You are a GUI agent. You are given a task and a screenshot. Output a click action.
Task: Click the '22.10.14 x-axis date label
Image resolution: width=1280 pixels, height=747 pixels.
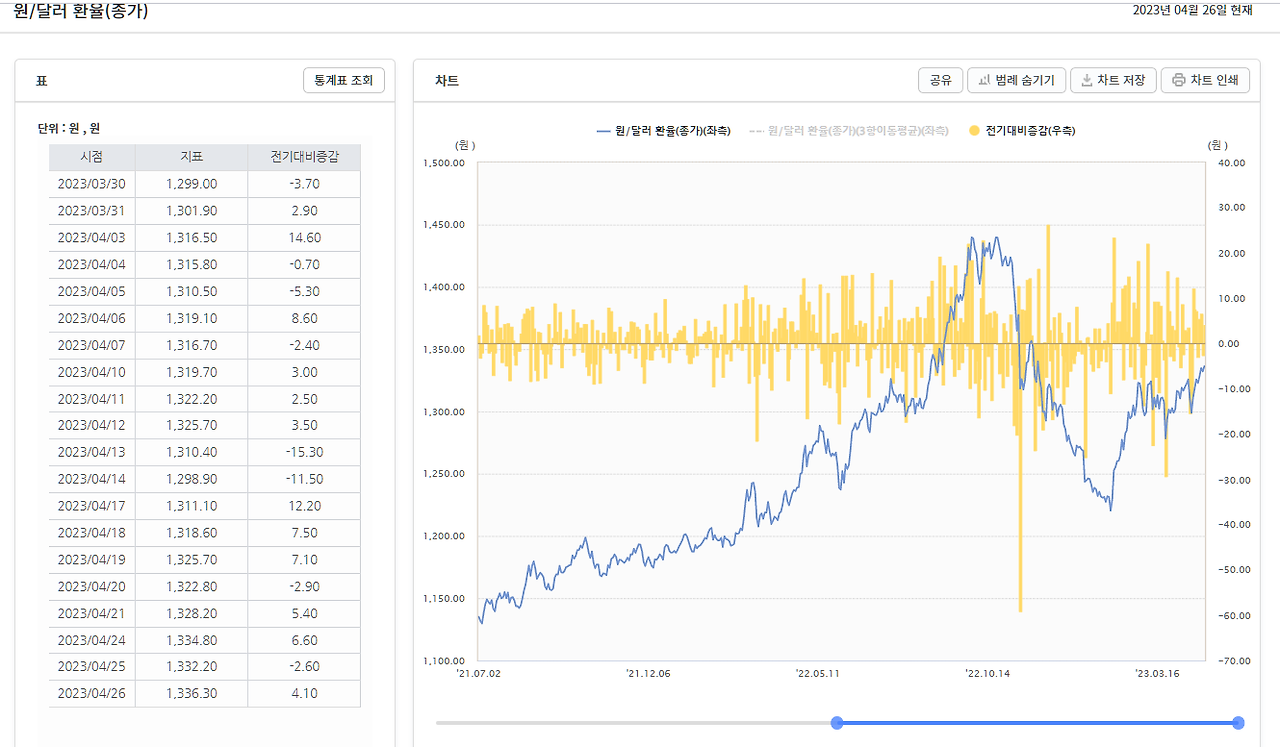coord(987,674)
